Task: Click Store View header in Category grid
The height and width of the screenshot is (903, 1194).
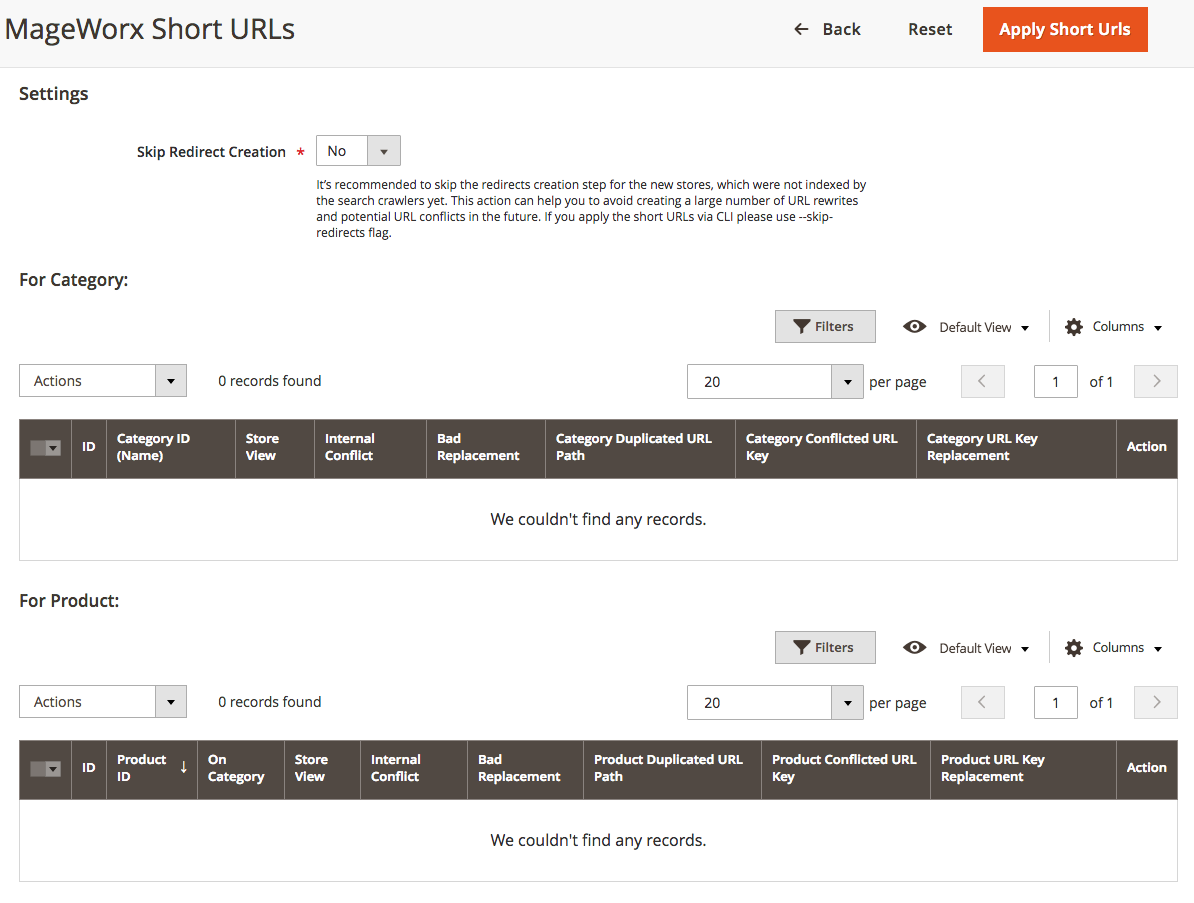Action: coord(274,448)
